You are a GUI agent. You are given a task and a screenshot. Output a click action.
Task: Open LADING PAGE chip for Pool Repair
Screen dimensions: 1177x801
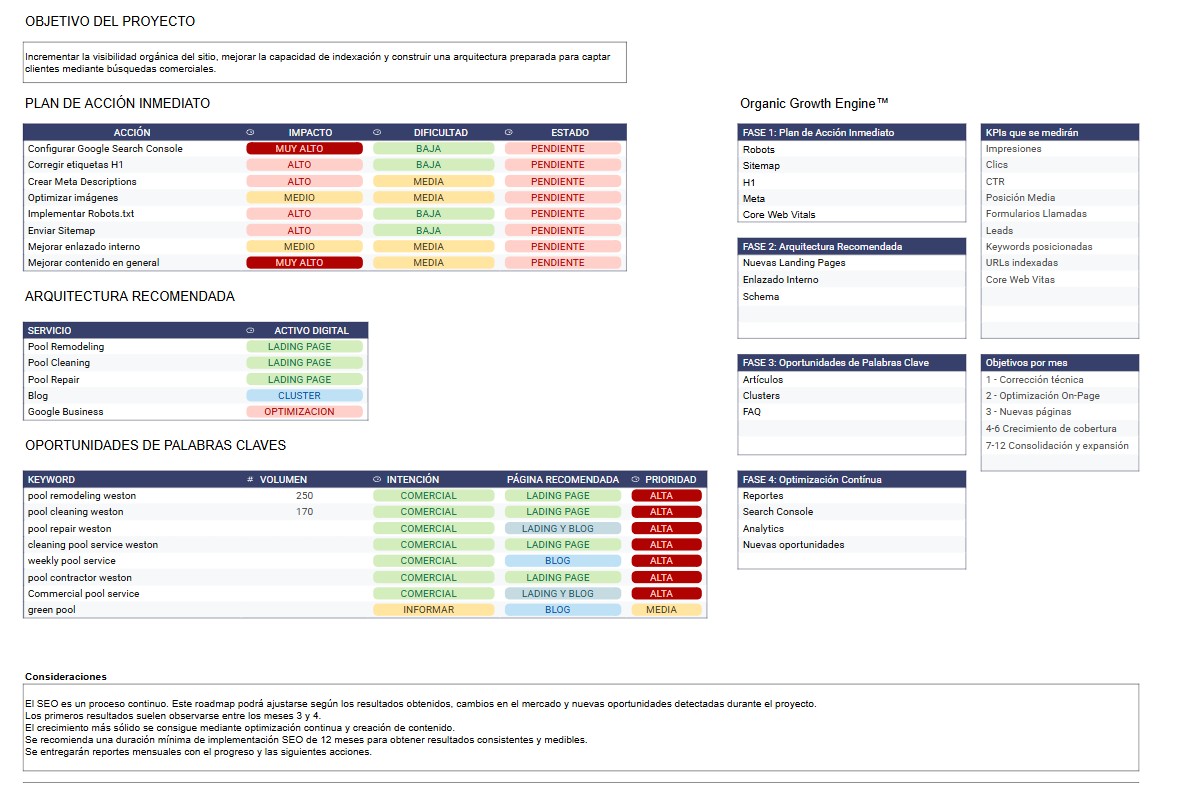coord(305,380)
